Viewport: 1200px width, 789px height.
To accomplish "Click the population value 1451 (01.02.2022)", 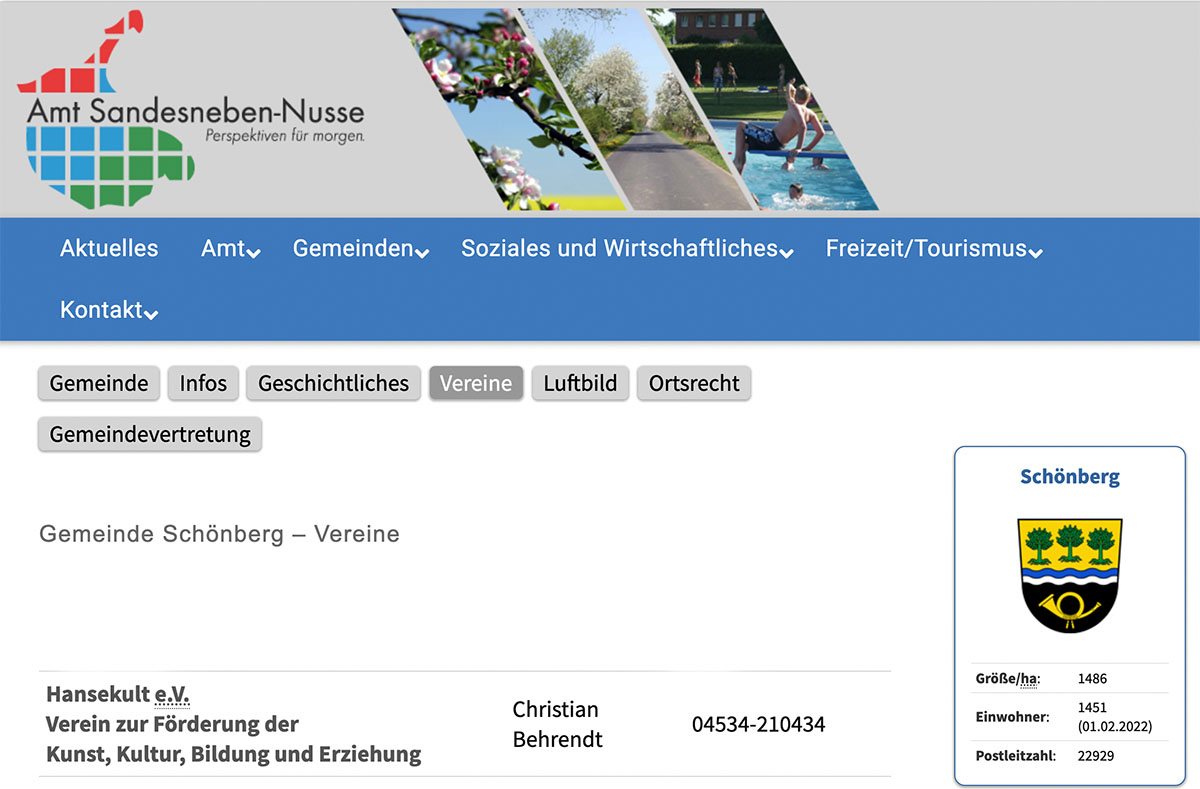I will coord(1114,717).
